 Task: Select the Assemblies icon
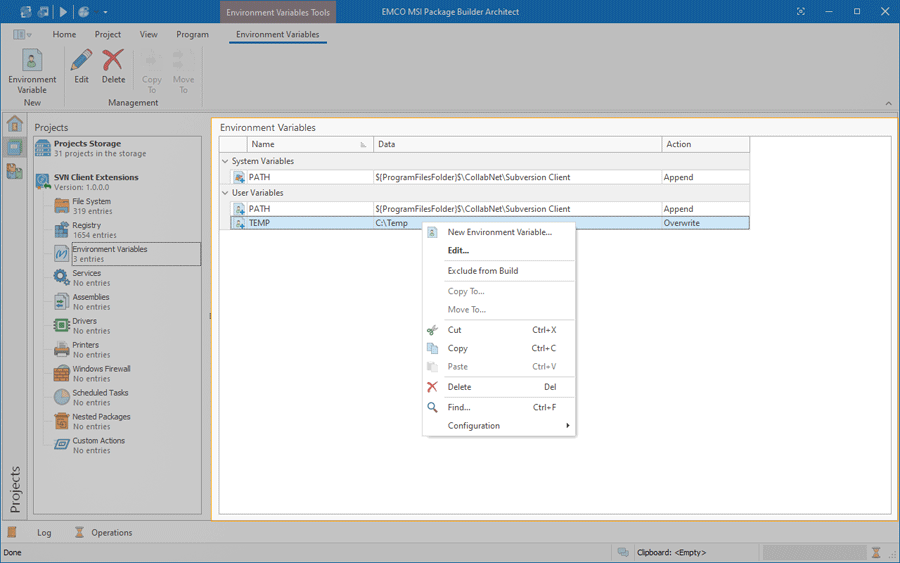coord(61,301)
